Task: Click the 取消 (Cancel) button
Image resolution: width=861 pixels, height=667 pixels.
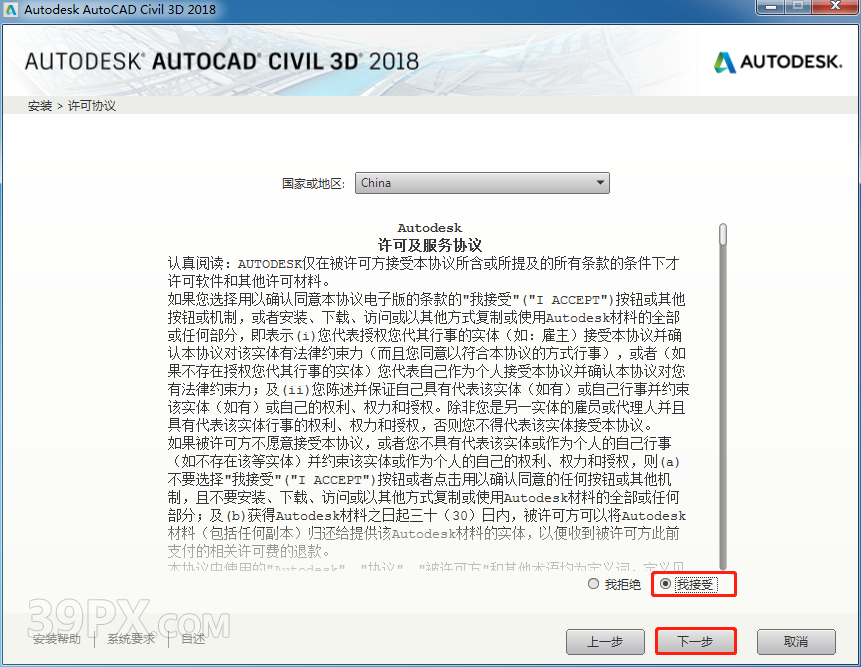Action: click(796, 641)
